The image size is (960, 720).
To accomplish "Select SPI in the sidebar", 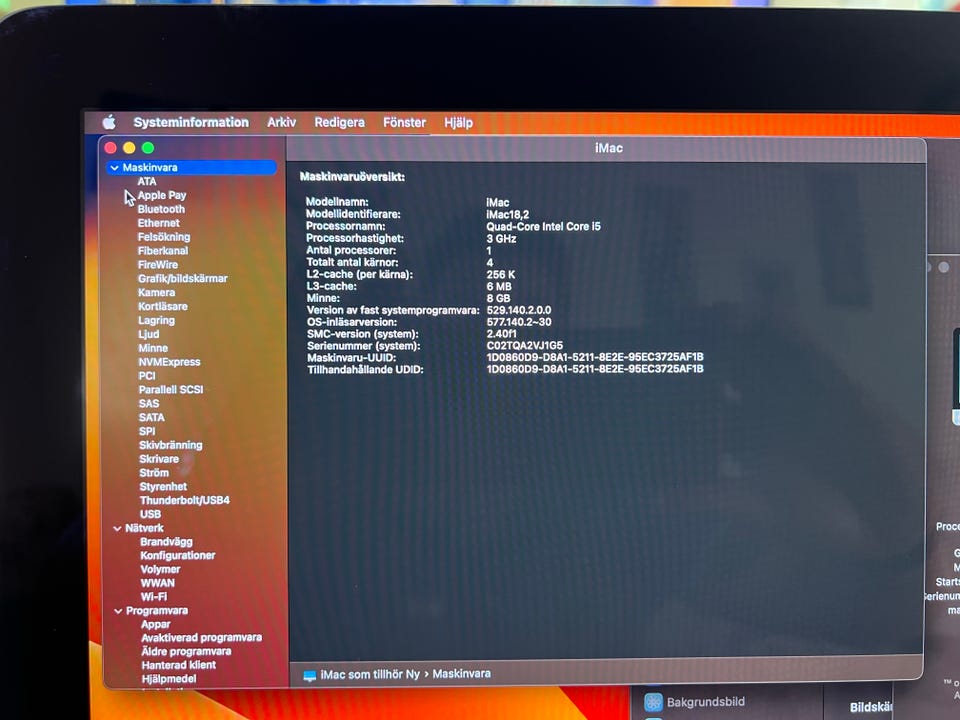I will (x=147, y=431).
